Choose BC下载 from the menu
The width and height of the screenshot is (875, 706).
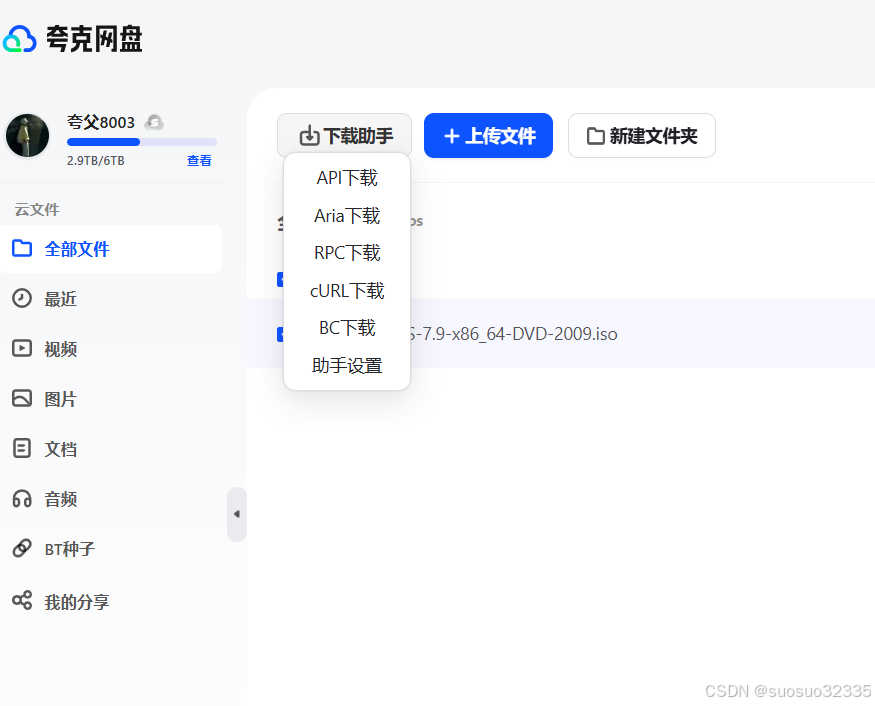pos(347,328)
